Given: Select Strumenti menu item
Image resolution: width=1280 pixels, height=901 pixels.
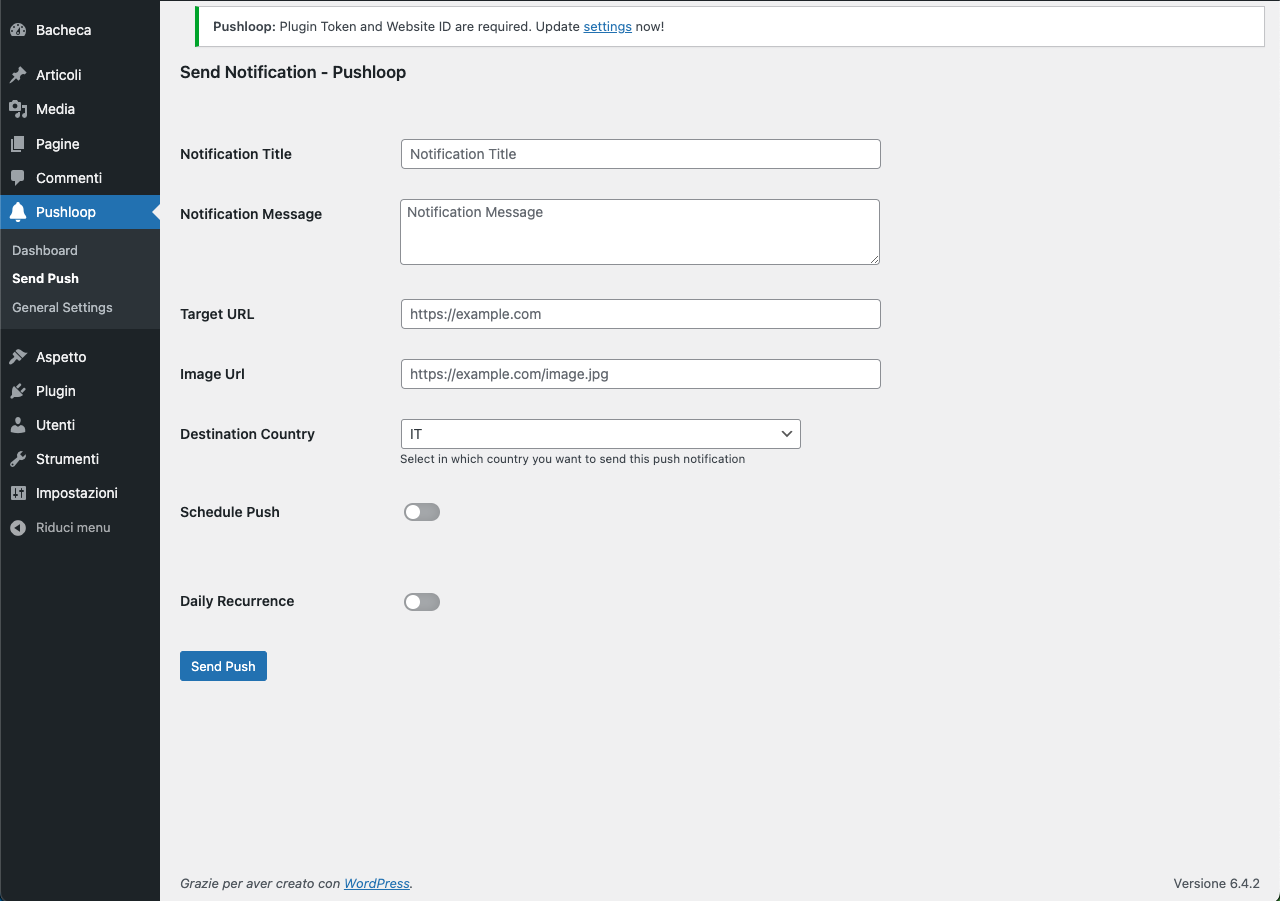Looking at the screenshot, I should click(80, 459).
